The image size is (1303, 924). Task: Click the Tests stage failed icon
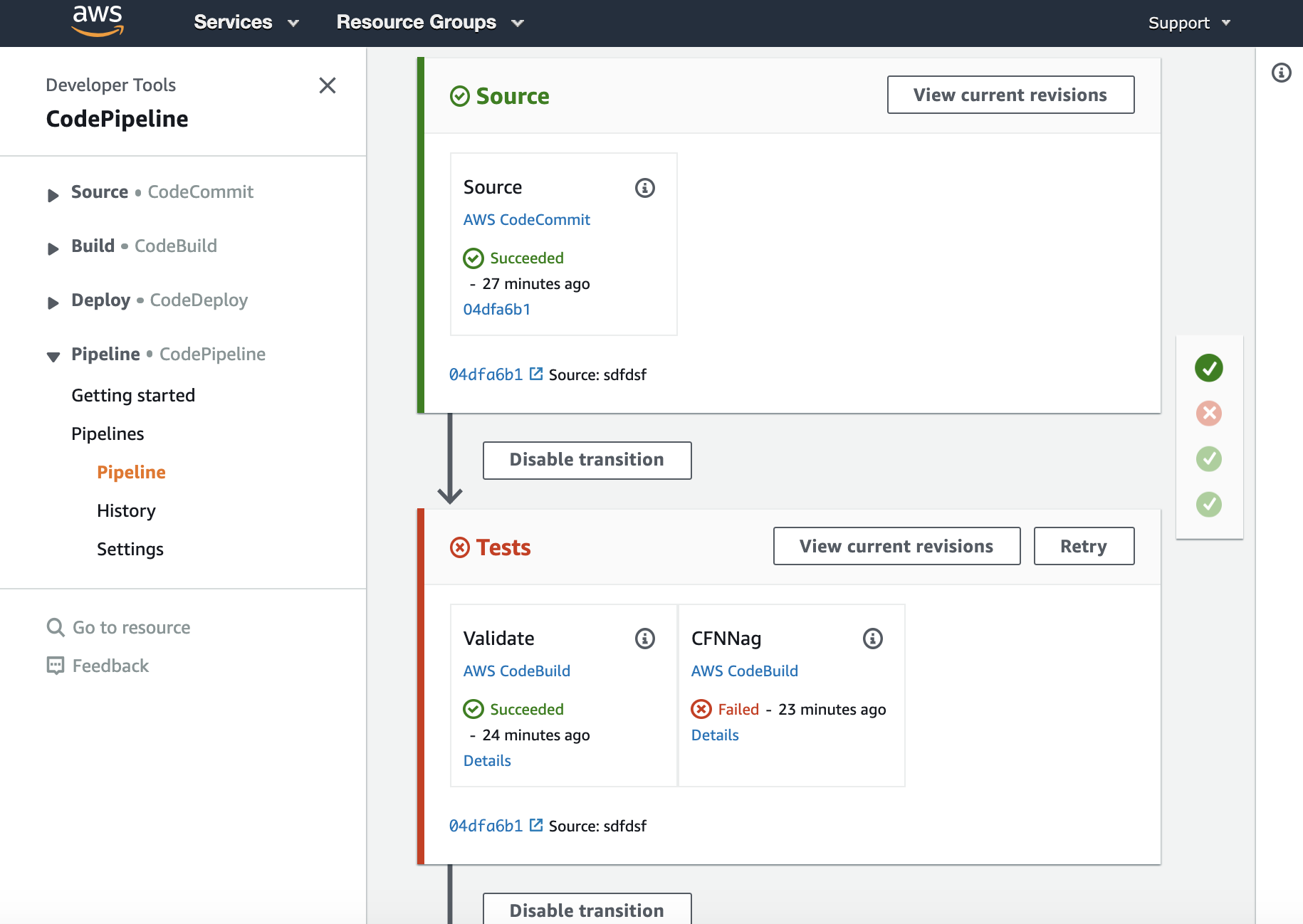460,547
